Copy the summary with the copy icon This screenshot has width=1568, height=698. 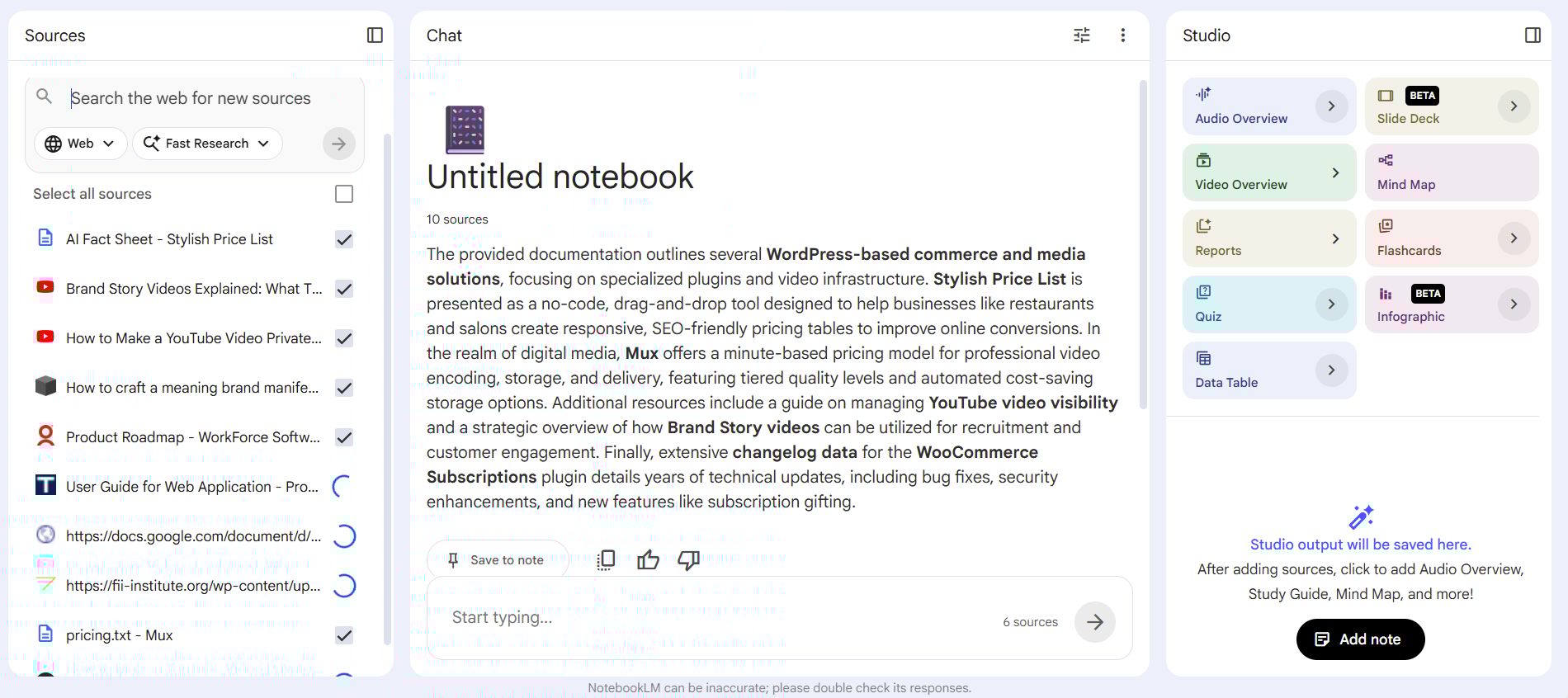[606, 560]
